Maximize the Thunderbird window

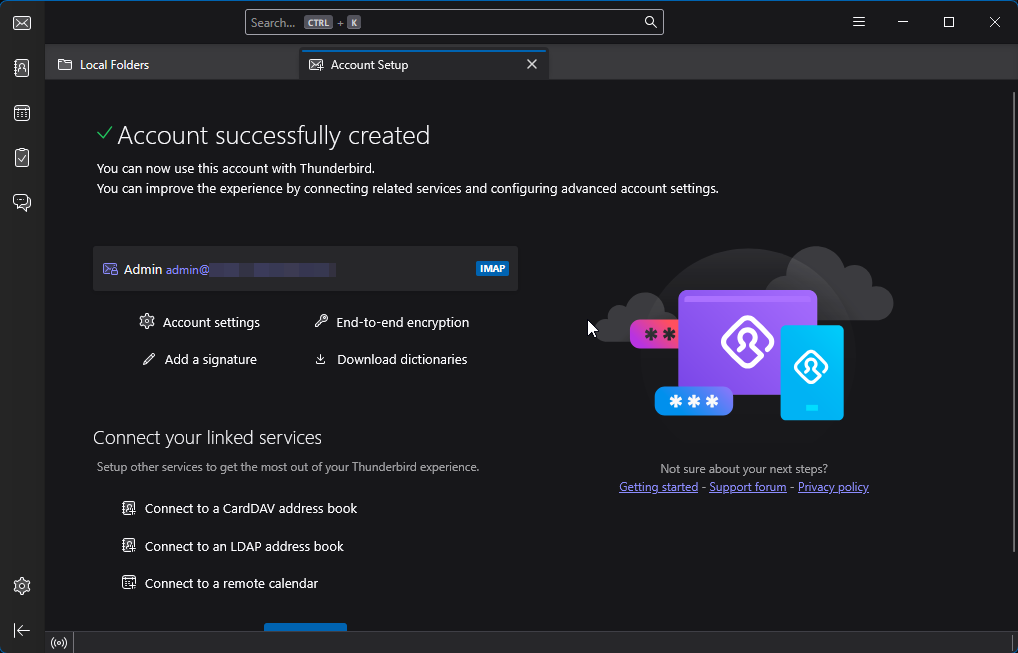tap(949, 22)
